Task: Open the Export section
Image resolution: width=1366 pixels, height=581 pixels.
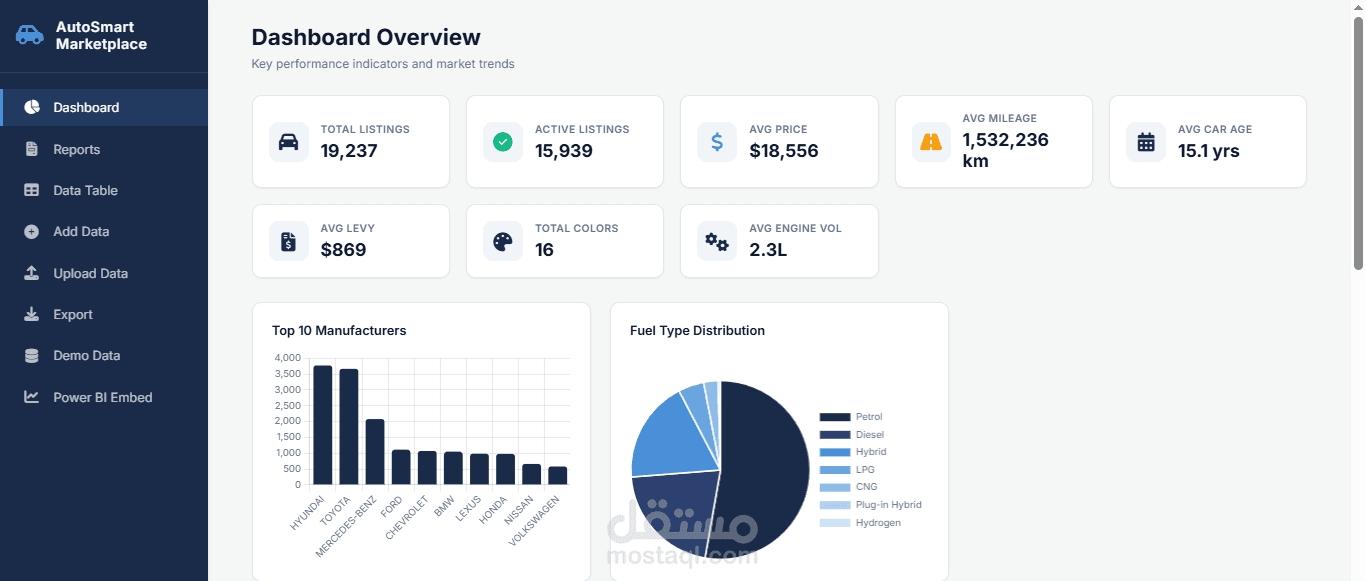Action: pos(104,314)
